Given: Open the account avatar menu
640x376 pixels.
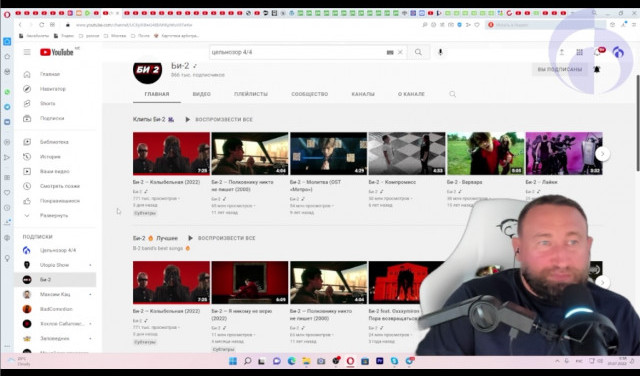Looking at the screenshot, I should pyautogui.click(x=618, y=52).
